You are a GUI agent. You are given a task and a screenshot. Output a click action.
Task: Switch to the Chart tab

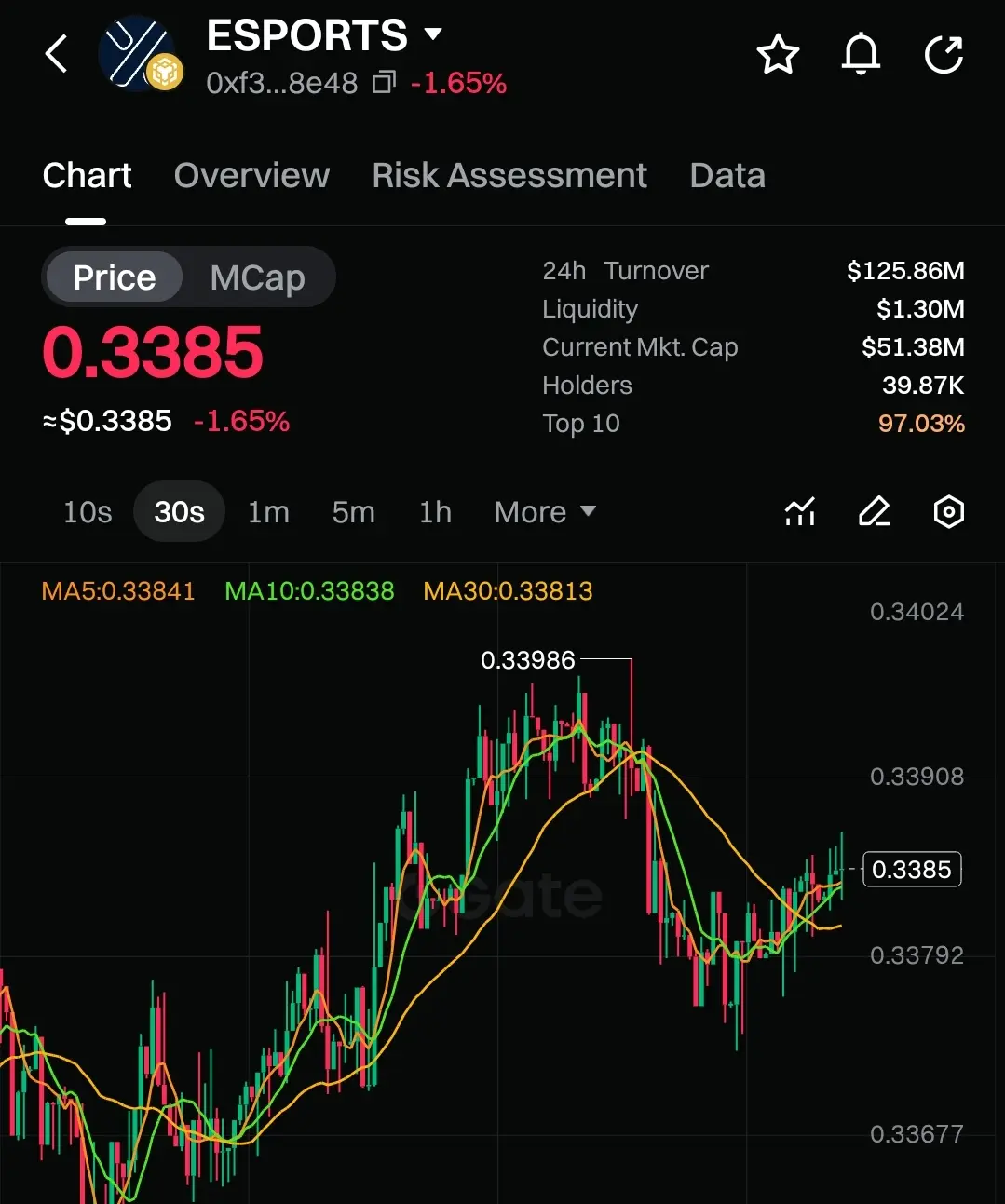tap(87, 175)
